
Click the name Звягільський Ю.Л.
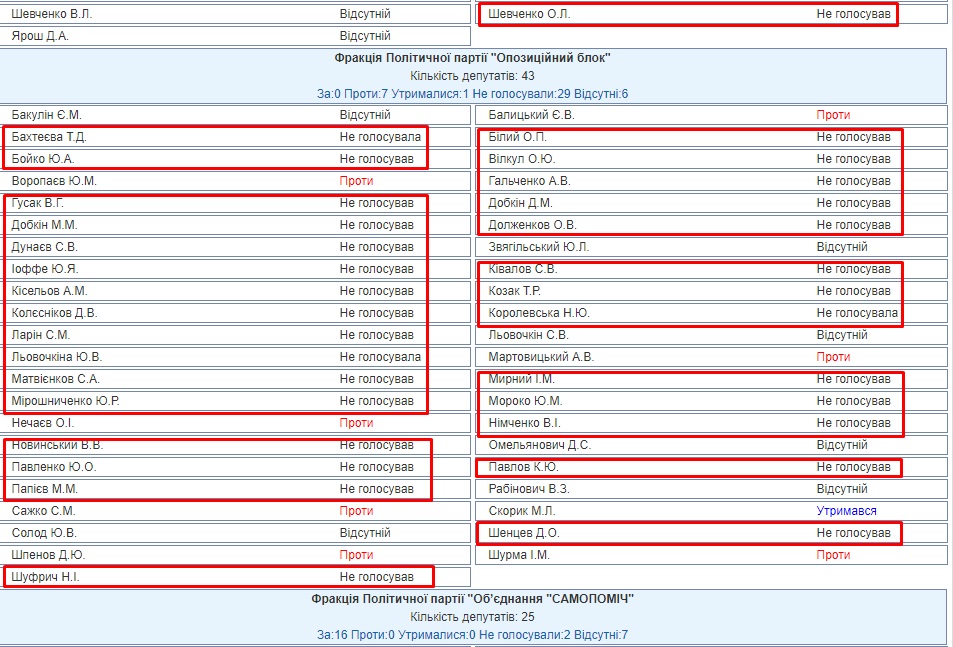[539, 247]
